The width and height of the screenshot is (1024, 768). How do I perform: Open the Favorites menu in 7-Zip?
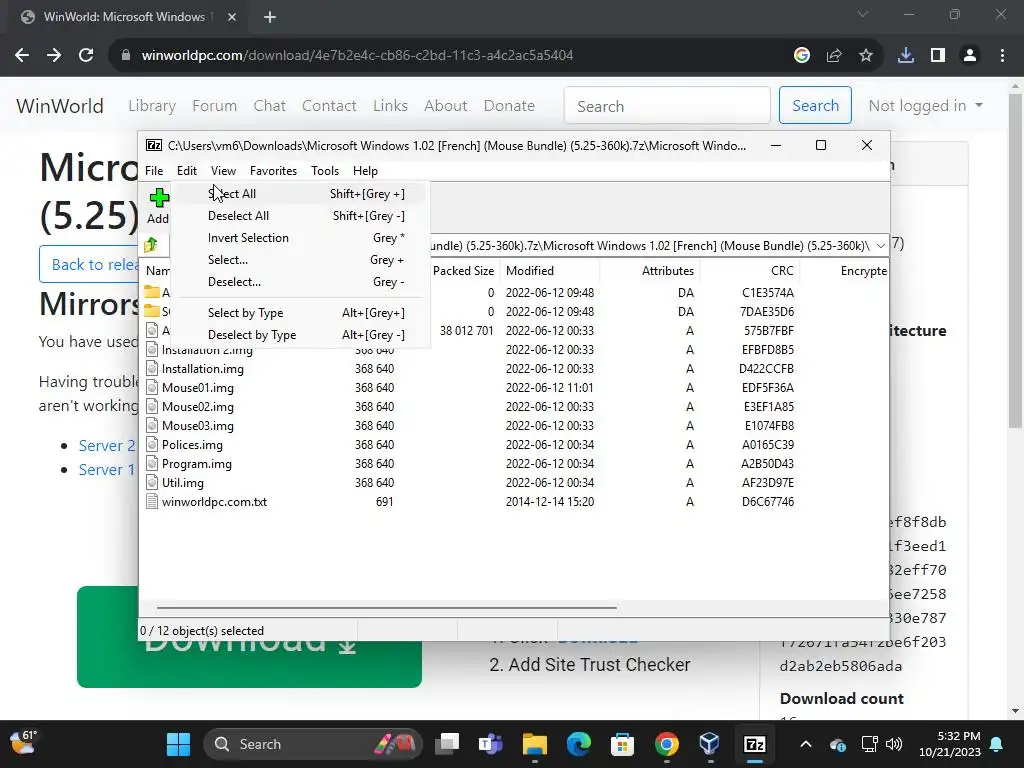[x=273, y=170]
